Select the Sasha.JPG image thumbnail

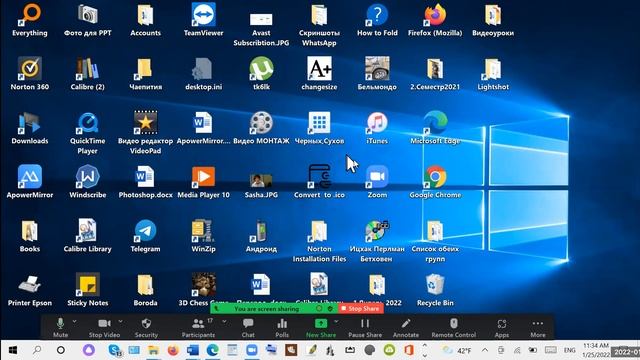[x=261, y=181]
